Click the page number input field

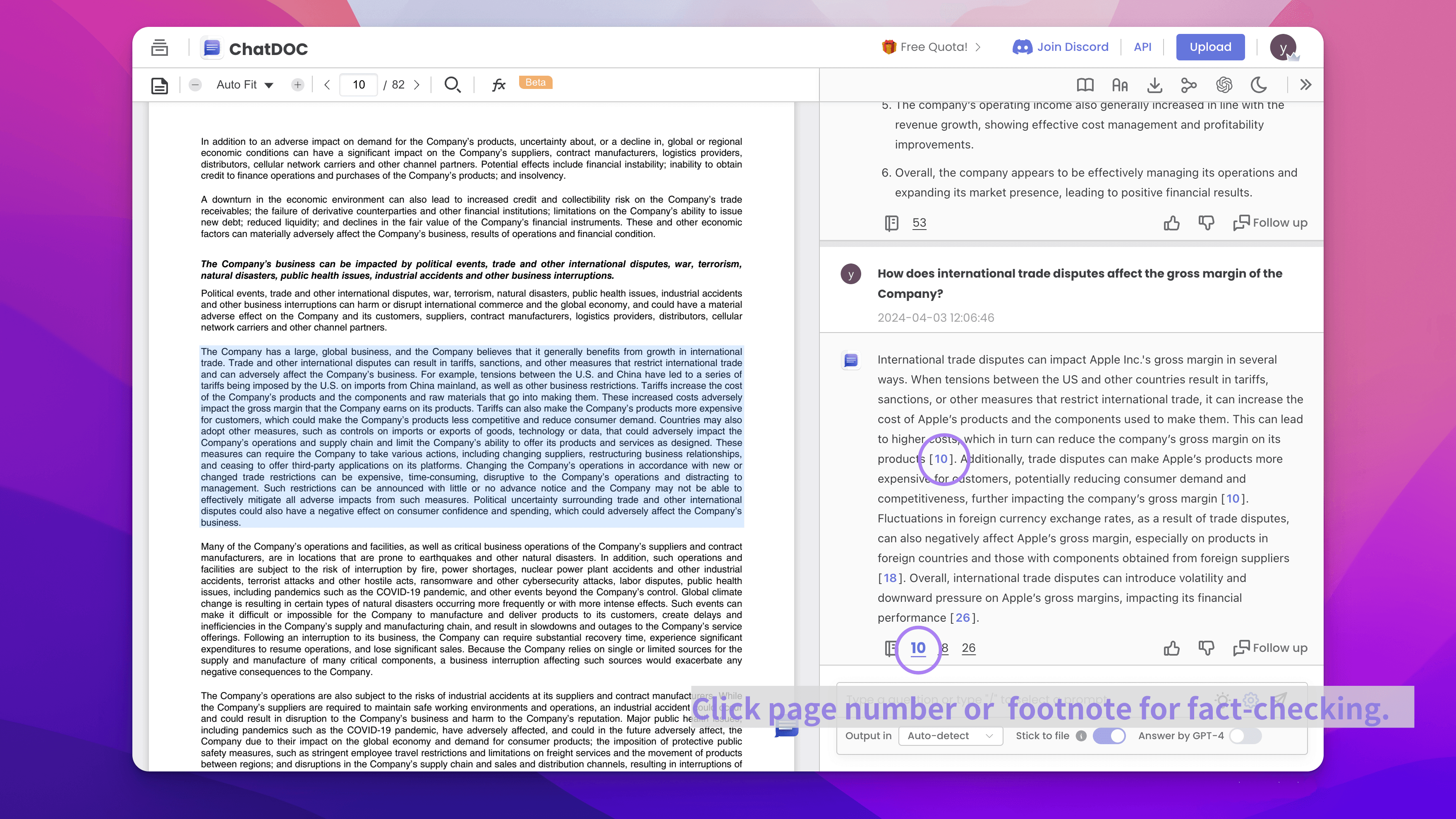point(358,85)
